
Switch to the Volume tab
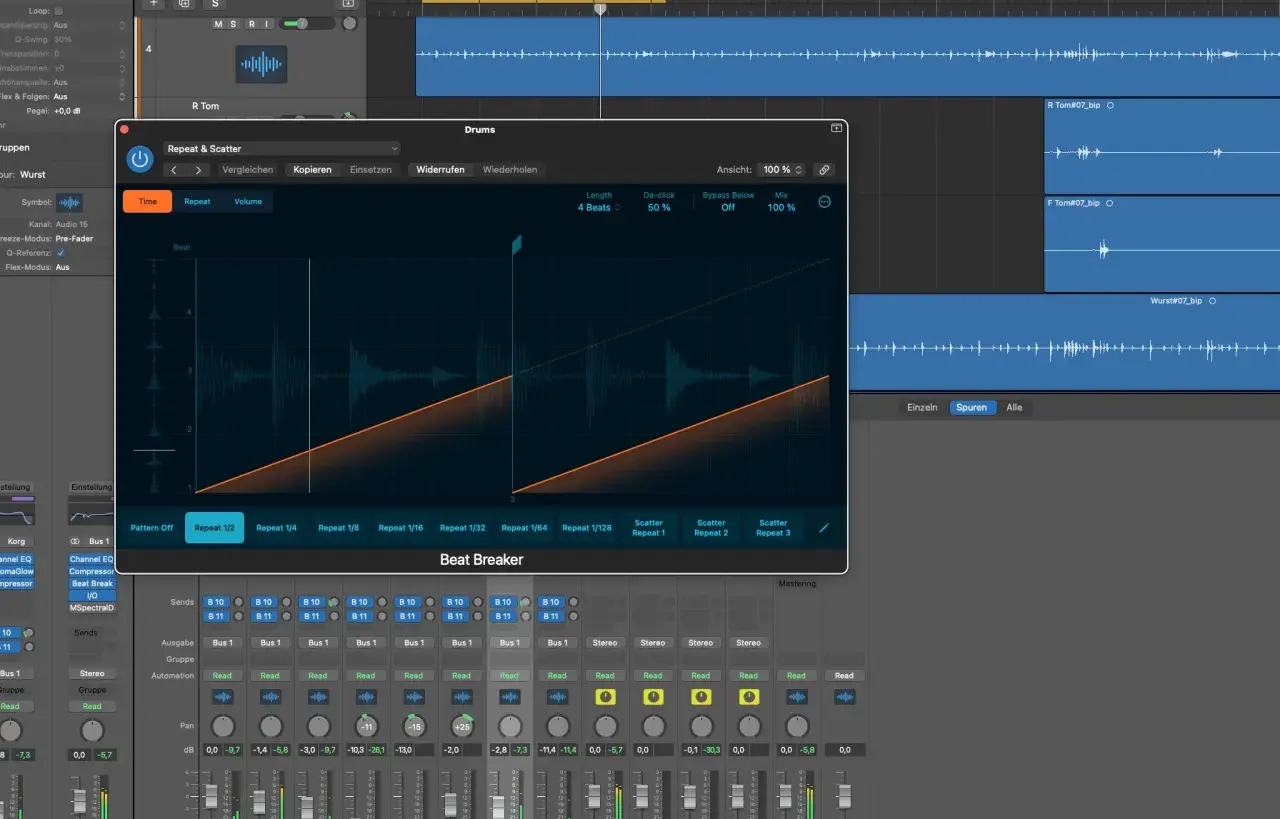248,201
